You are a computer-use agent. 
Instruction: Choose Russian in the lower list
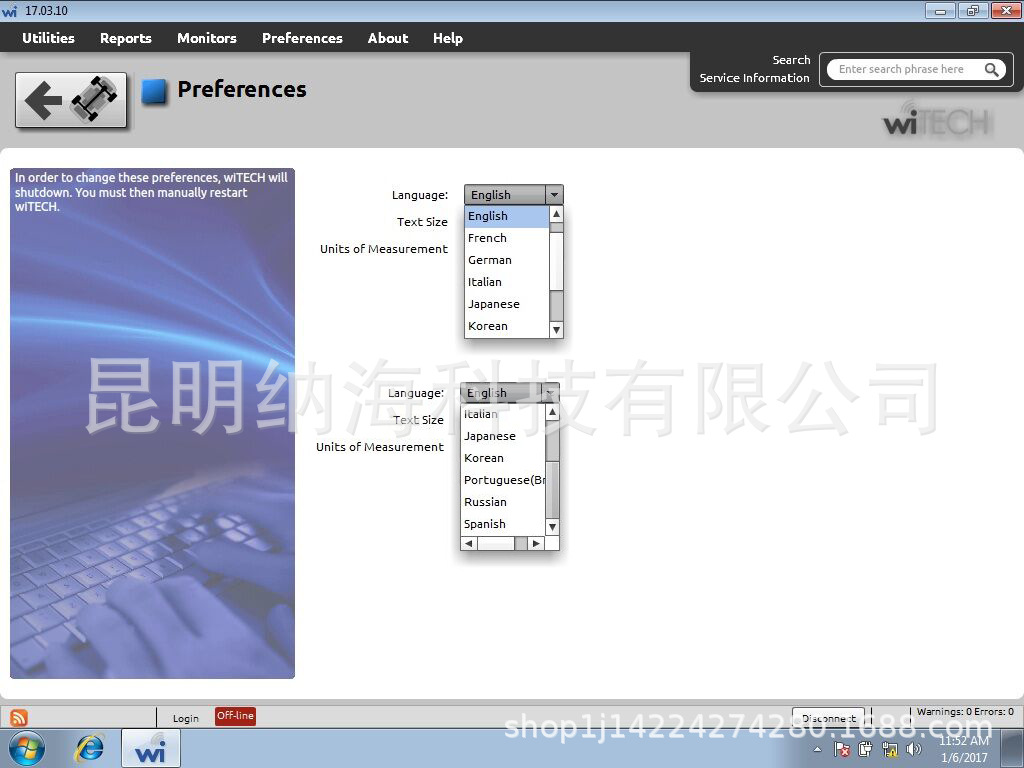click(503, 502)
